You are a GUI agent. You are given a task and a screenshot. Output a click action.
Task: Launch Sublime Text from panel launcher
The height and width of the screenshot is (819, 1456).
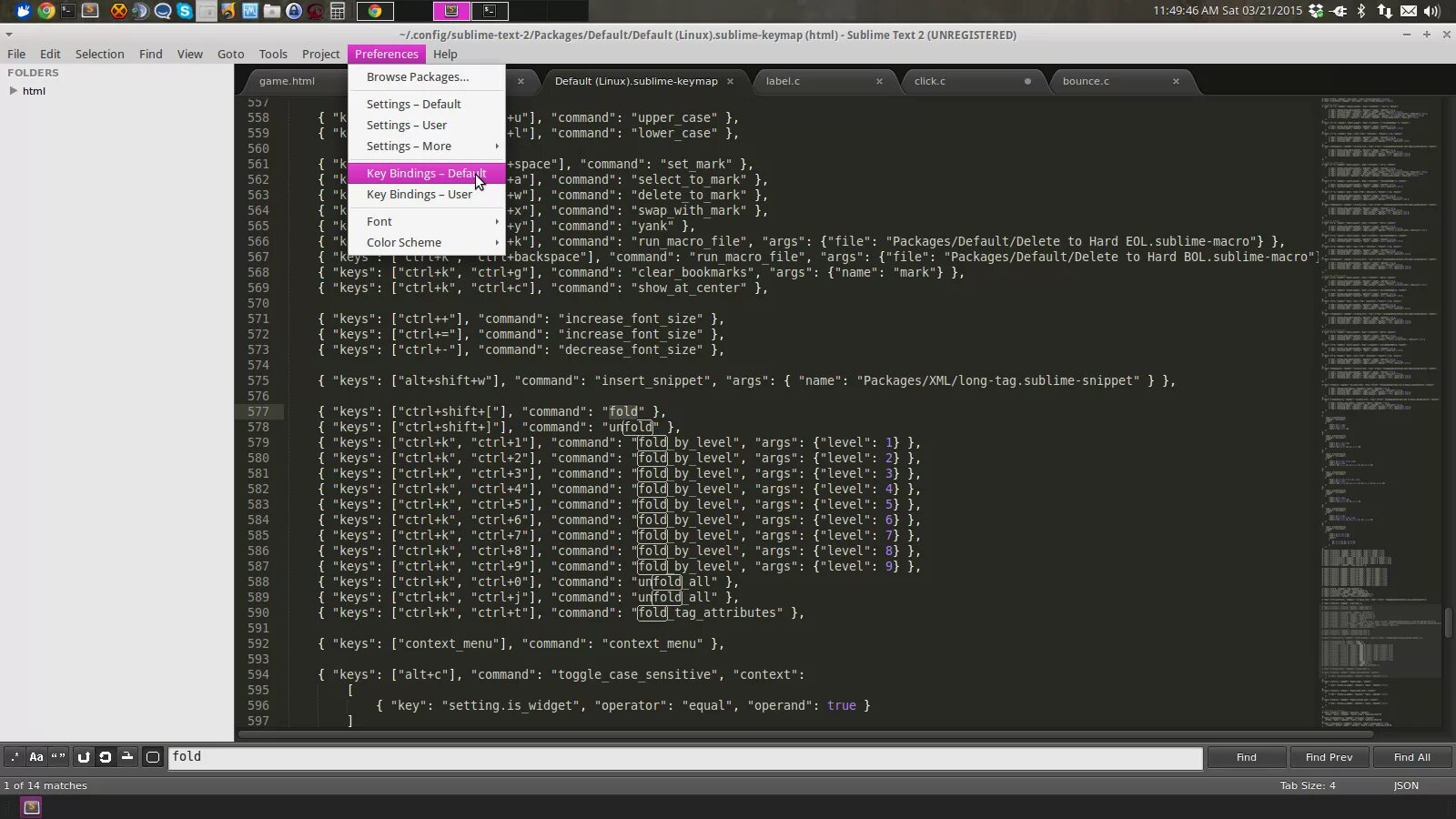(x=90, y=11)
